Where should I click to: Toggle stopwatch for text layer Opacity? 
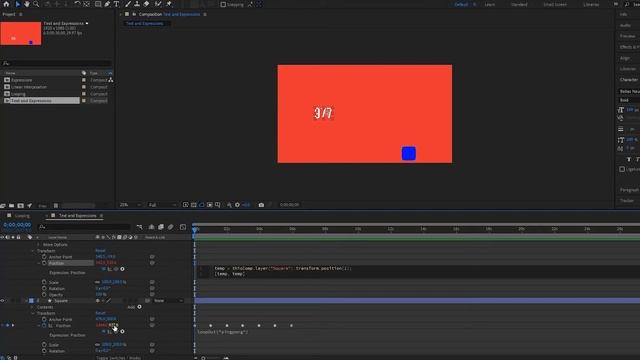click(x=44, y=294)
